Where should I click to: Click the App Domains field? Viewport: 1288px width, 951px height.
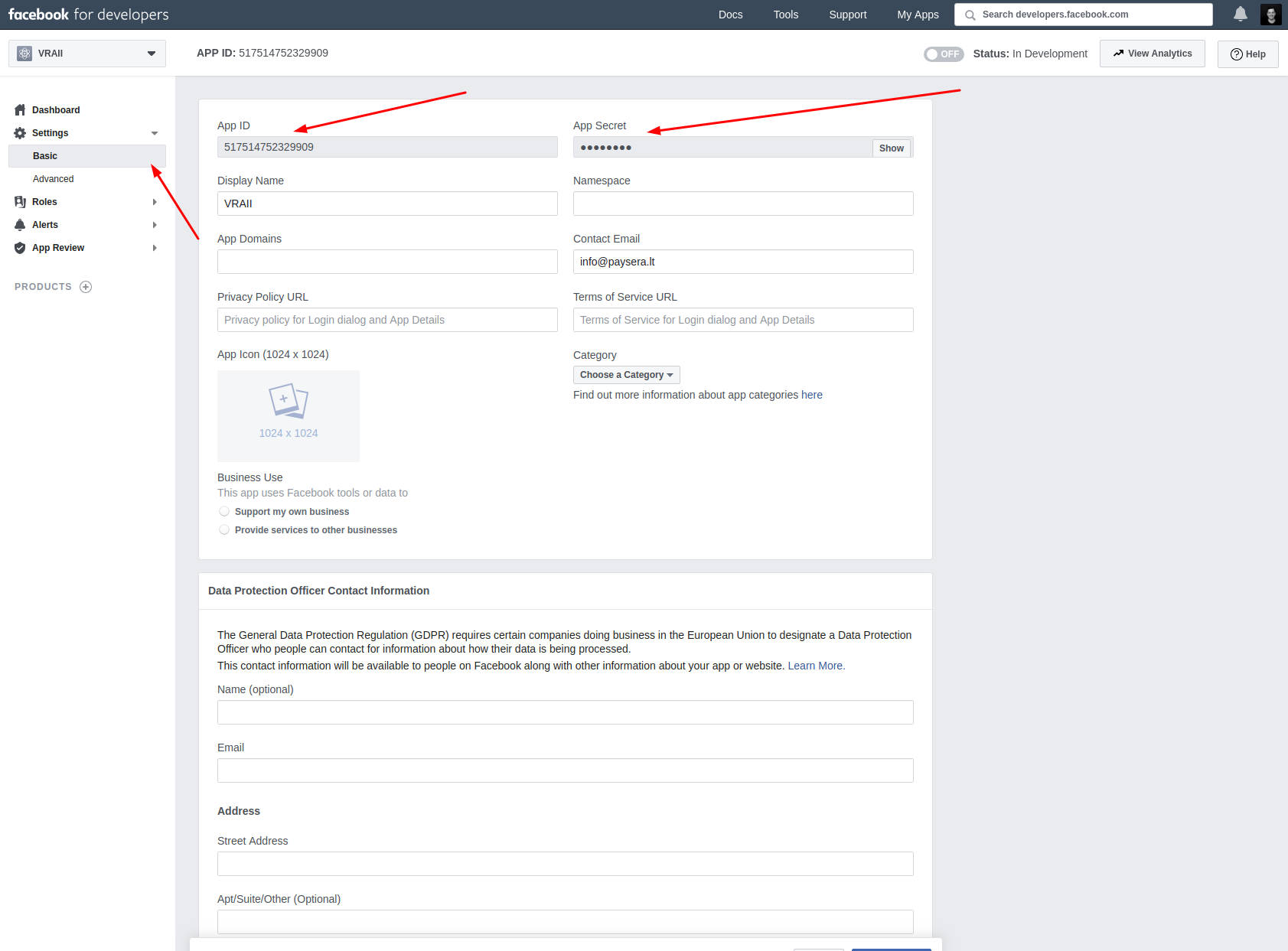coord(387,262)
